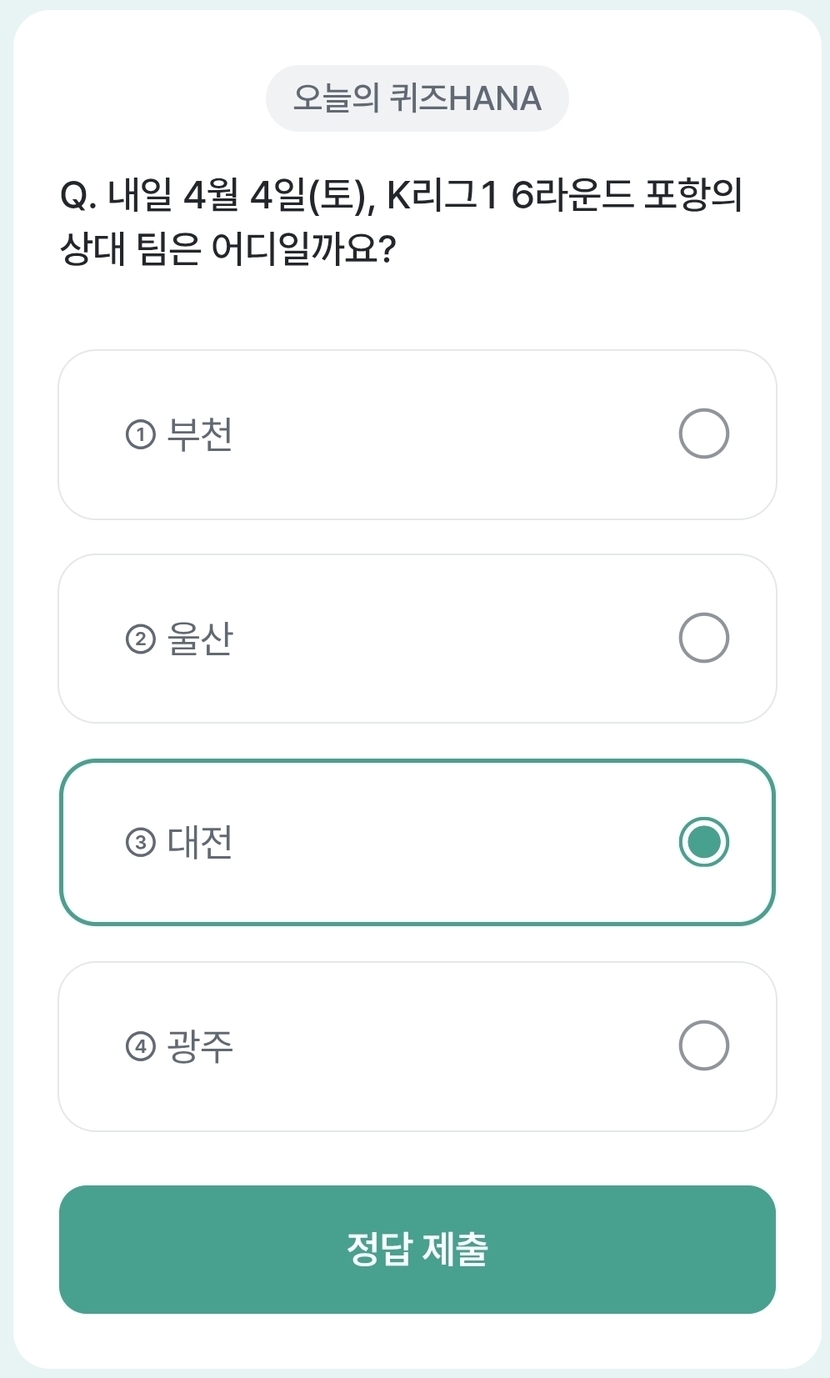Click the circled number ① icon
Screen dimensions: 830x1378
tap(141, 435)
